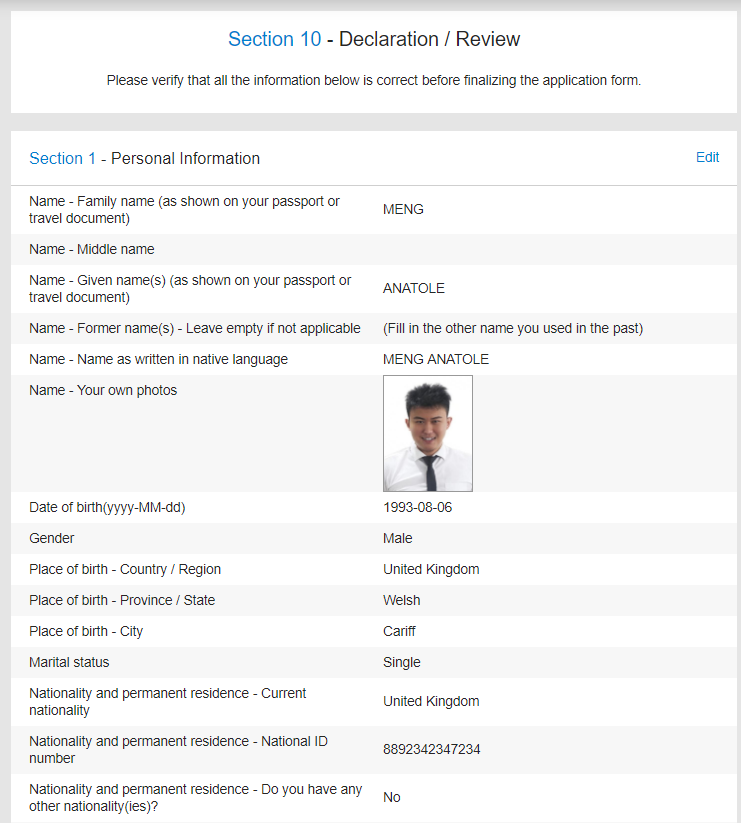Click the verify information instruction text
The image size is (741, 823).
click(x=374, y=80)
